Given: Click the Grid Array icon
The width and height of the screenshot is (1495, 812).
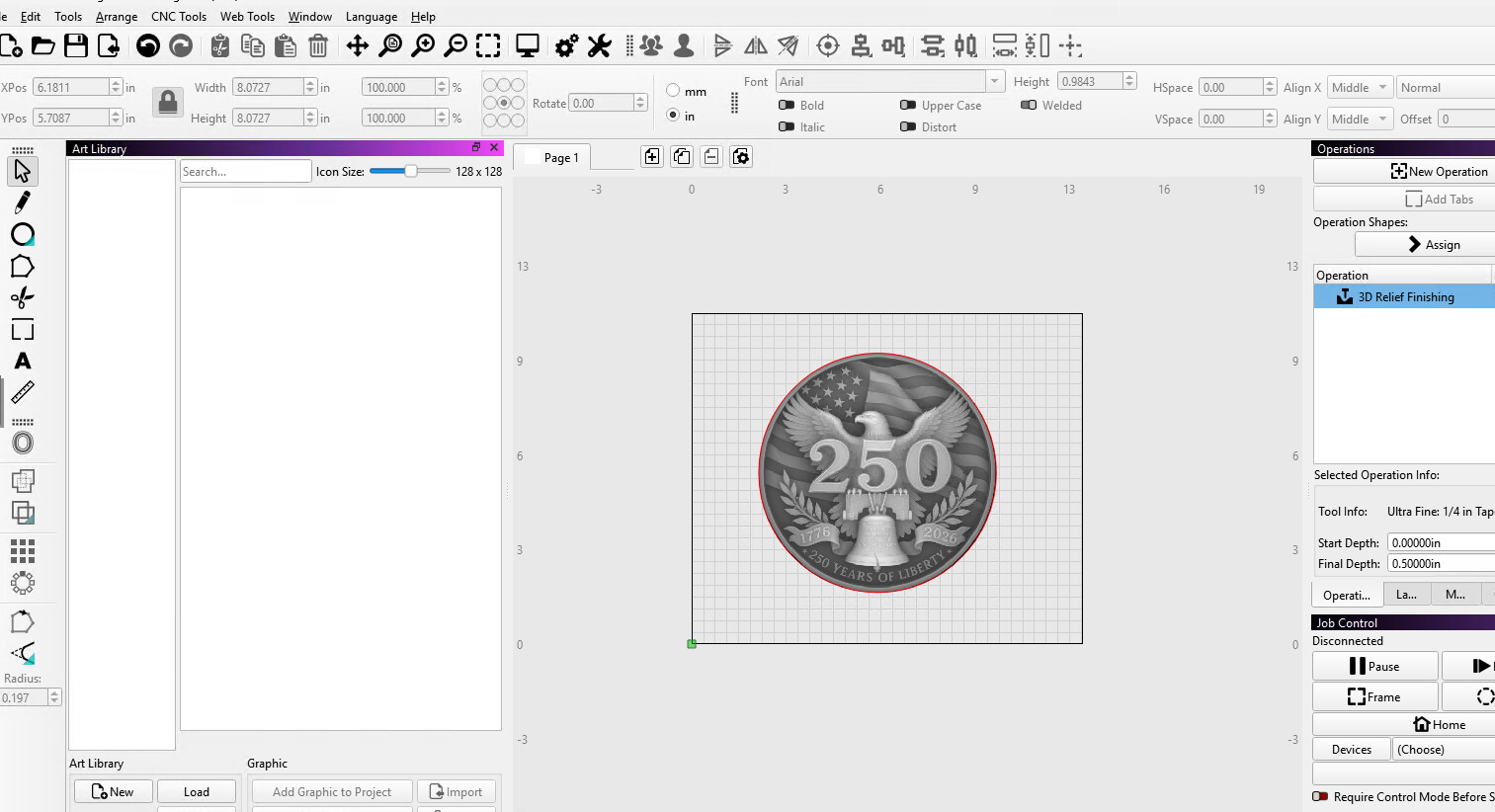Looking at the screenshot, I should [x=23, y=550].
